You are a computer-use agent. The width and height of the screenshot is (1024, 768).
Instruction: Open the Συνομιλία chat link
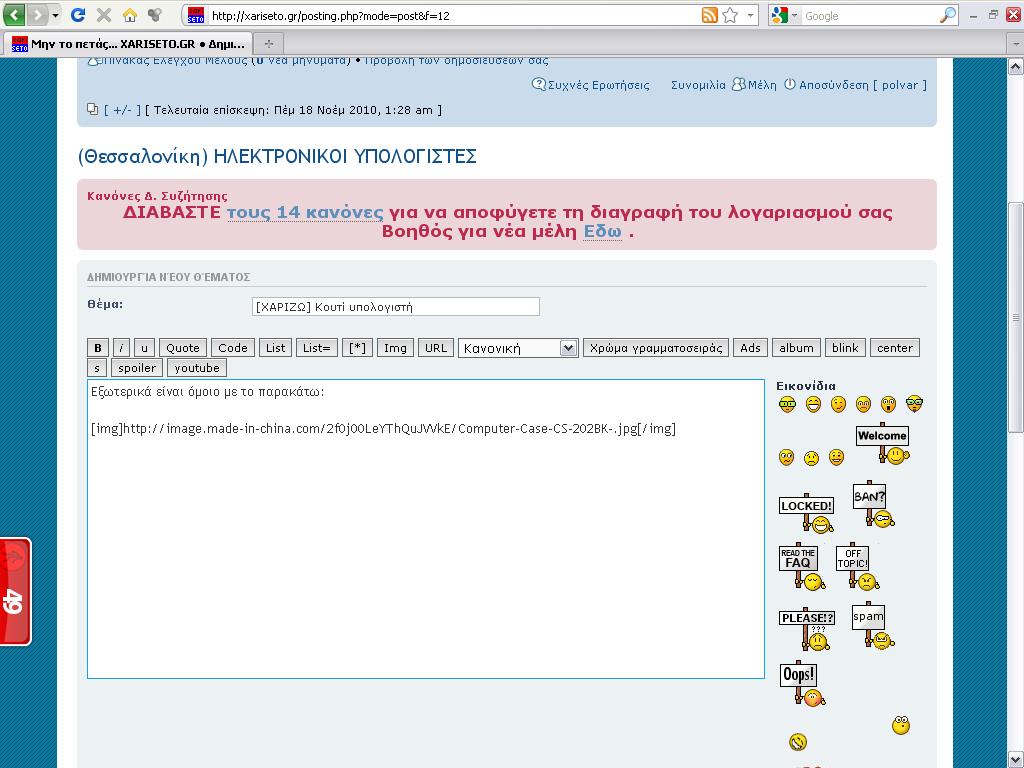point(698,85)
